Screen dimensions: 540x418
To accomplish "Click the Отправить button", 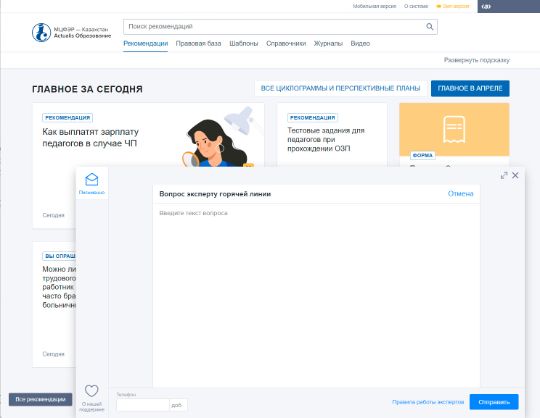I will tap(494, 402).
